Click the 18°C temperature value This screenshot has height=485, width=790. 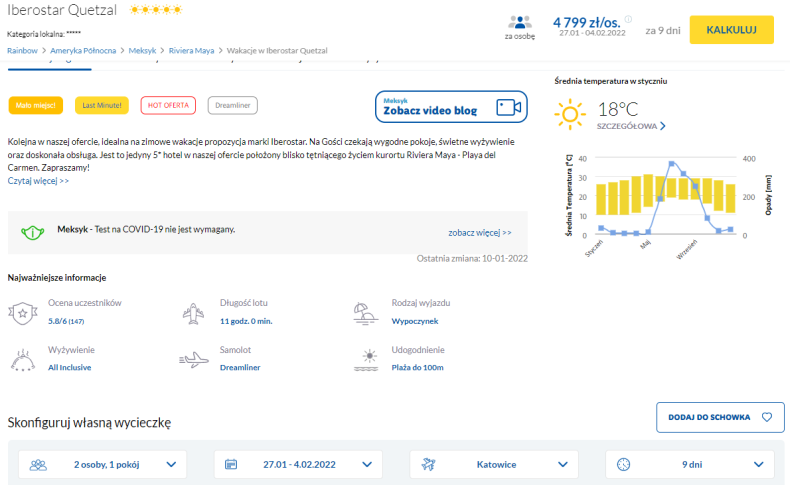click(618, 109)
